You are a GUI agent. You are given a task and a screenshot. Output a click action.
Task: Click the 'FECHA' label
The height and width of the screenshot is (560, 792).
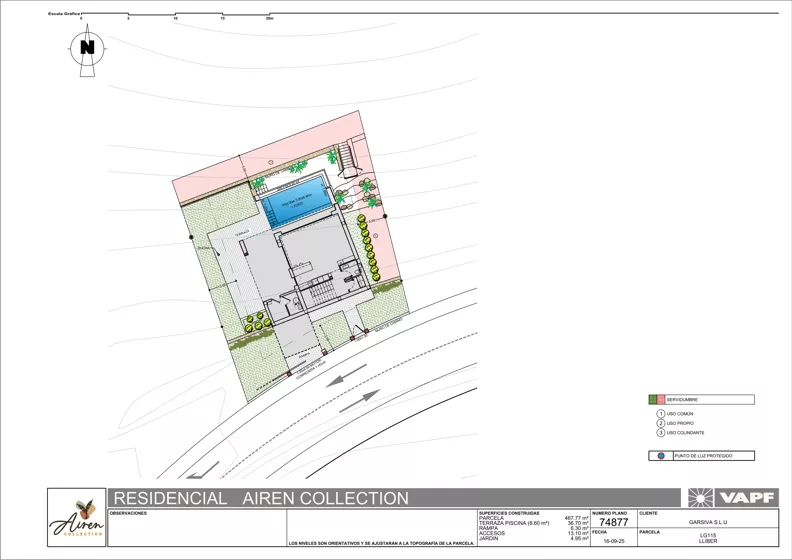click(600, 532)
